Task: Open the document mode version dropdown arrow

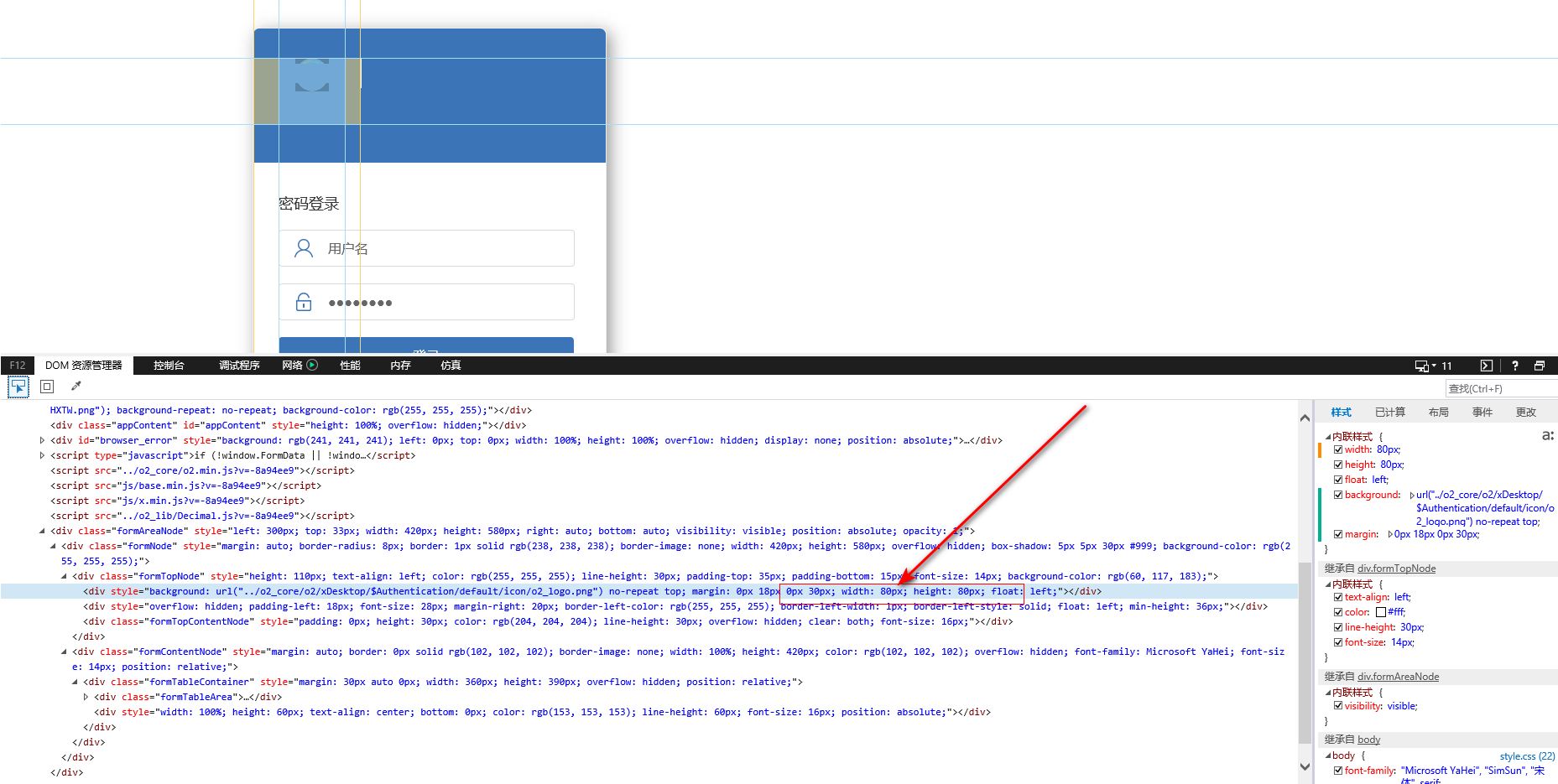Action: coord(1434,366)
